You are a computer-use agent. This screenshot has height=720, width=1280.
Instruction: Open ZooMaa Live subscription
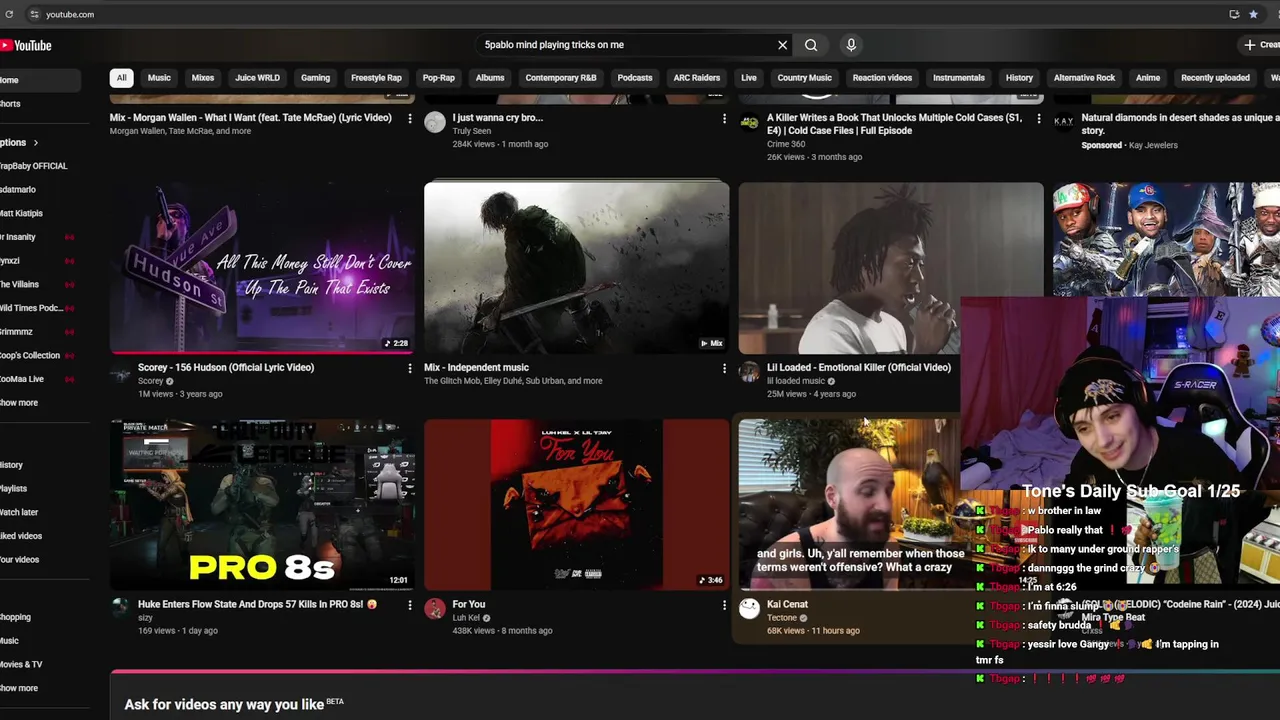click(x=22, y=379)
